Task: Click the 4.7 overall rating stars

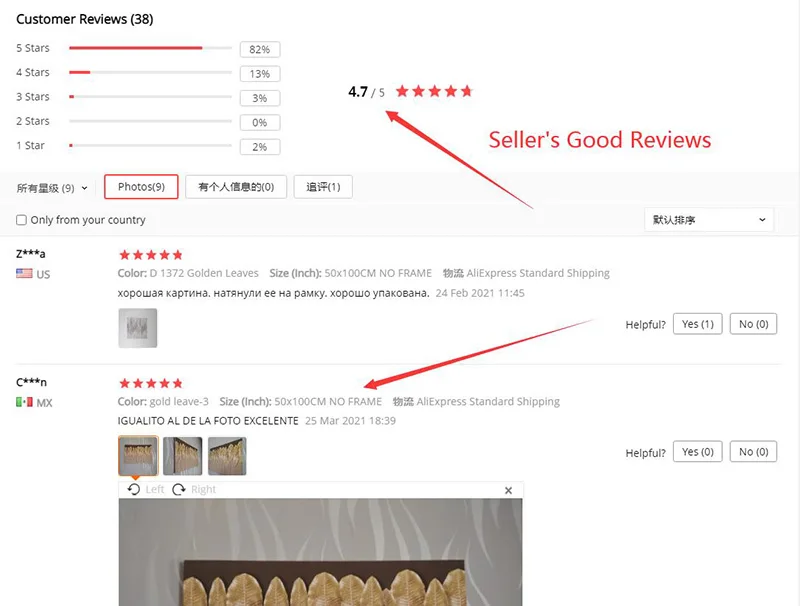Action: 434,91
